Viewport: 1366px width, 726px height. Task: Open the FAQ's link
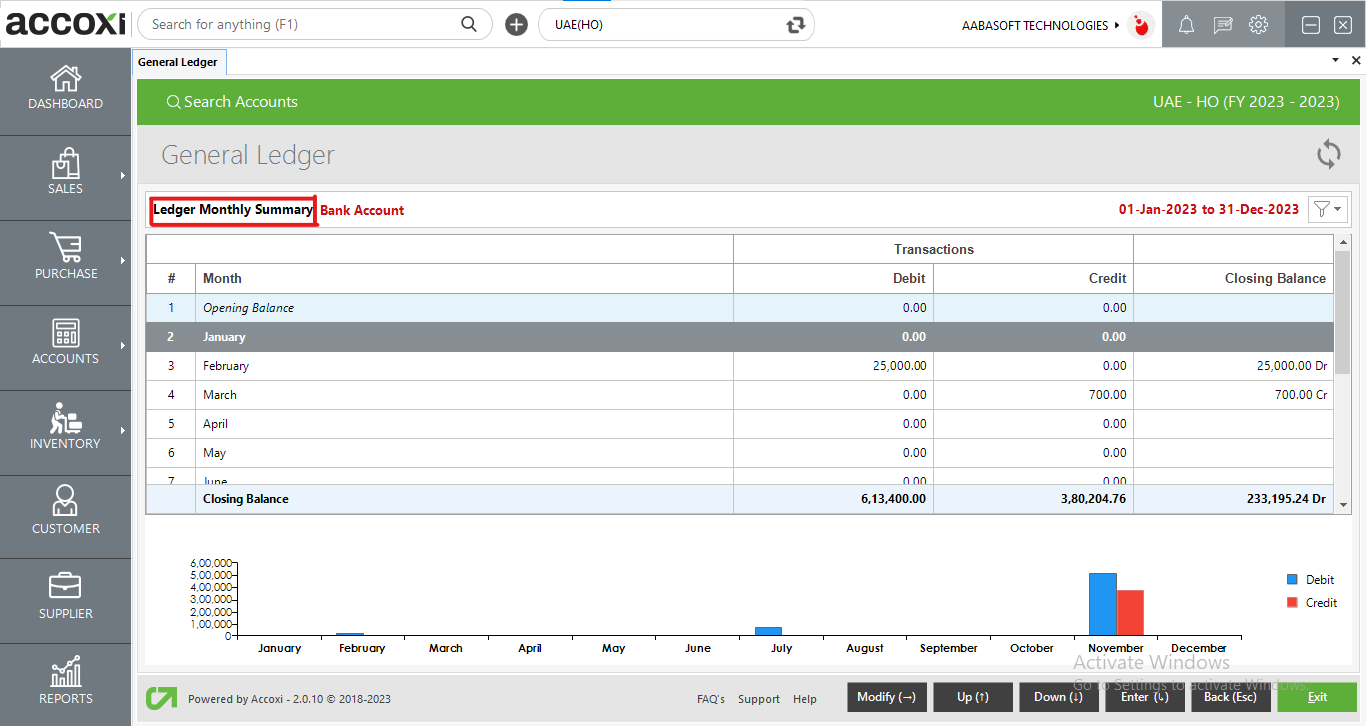click(x=711, y=699)
